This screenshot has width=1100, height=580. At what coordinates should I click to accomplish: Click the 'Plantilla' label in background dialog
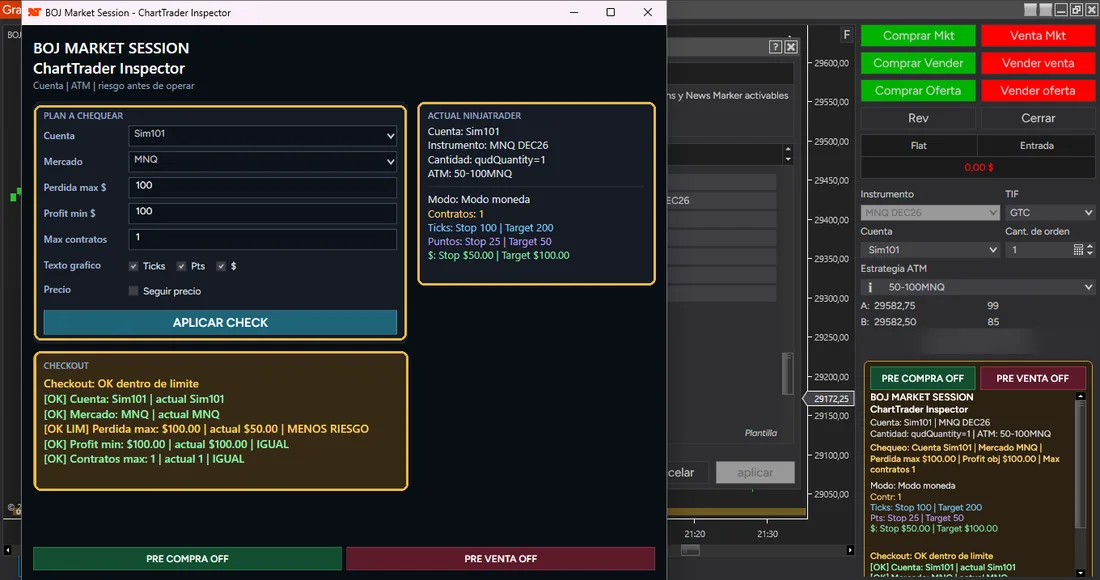point(760,433)
